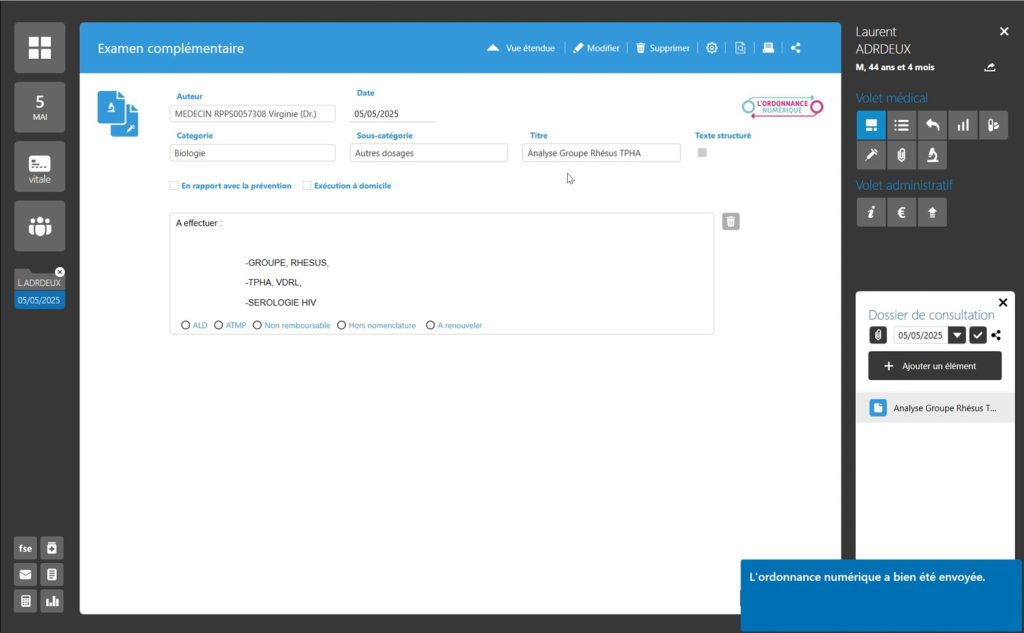
Task: Click the euro icon in Volet administratif
Action: (x=901, y=212)
